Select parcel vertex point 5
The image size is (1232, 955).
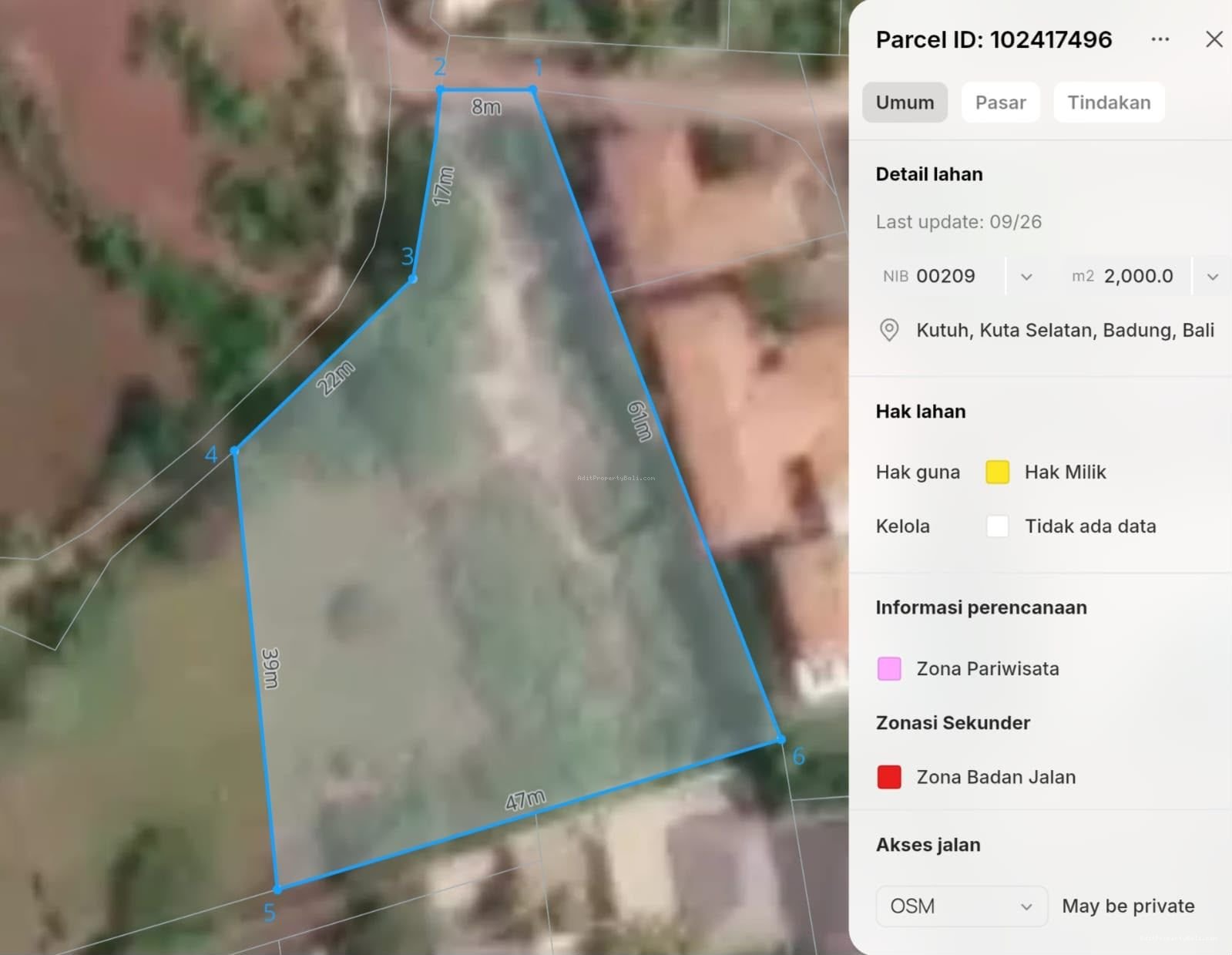[x=277, y=889]
